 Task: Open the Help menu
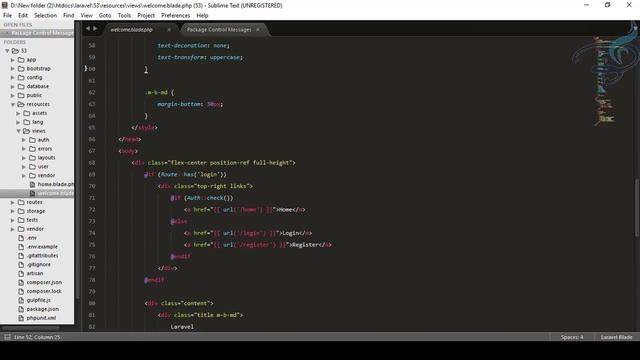[x=202, y=16]
